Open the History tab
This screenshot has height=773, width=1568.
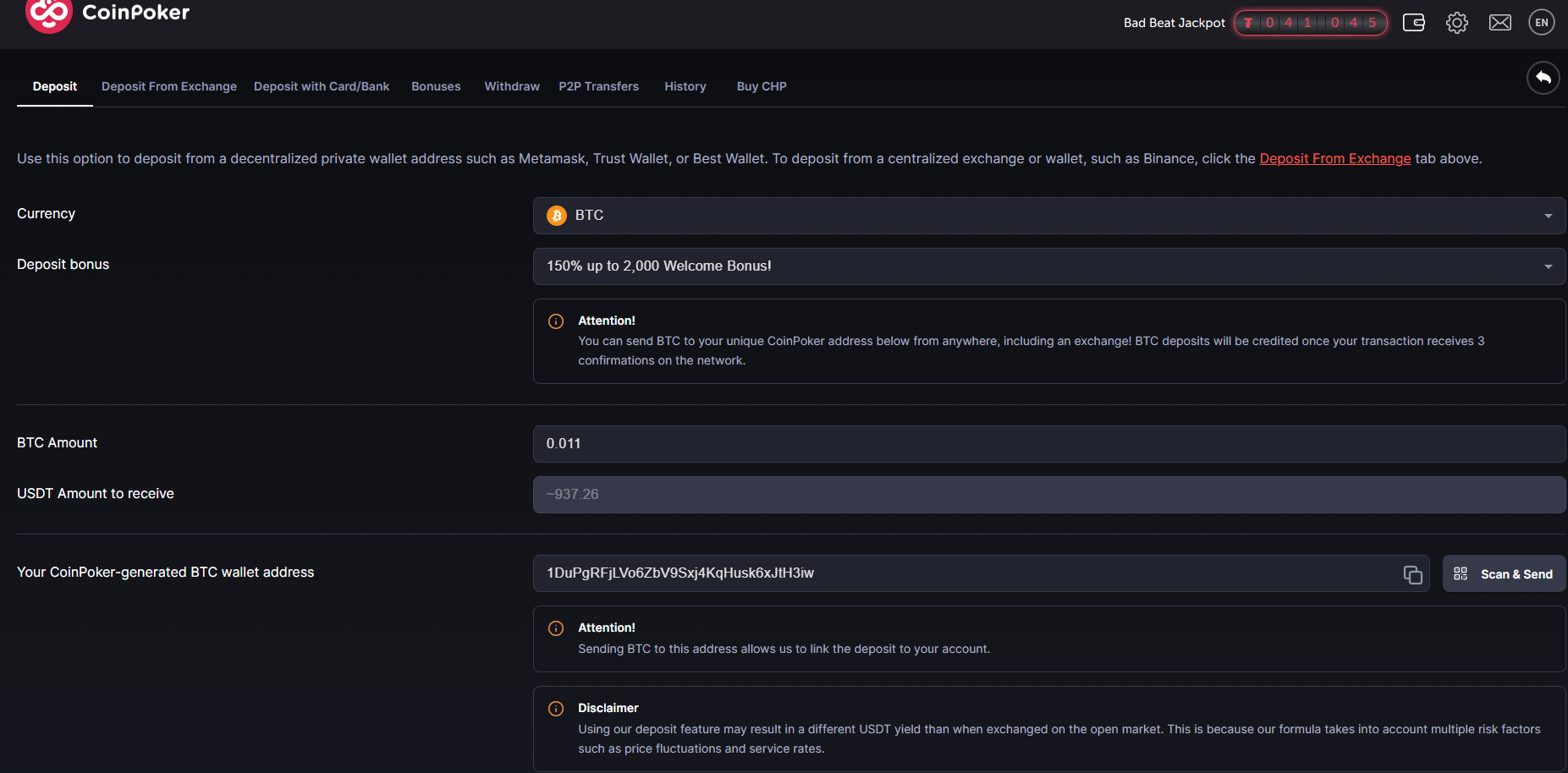(685, 86)
